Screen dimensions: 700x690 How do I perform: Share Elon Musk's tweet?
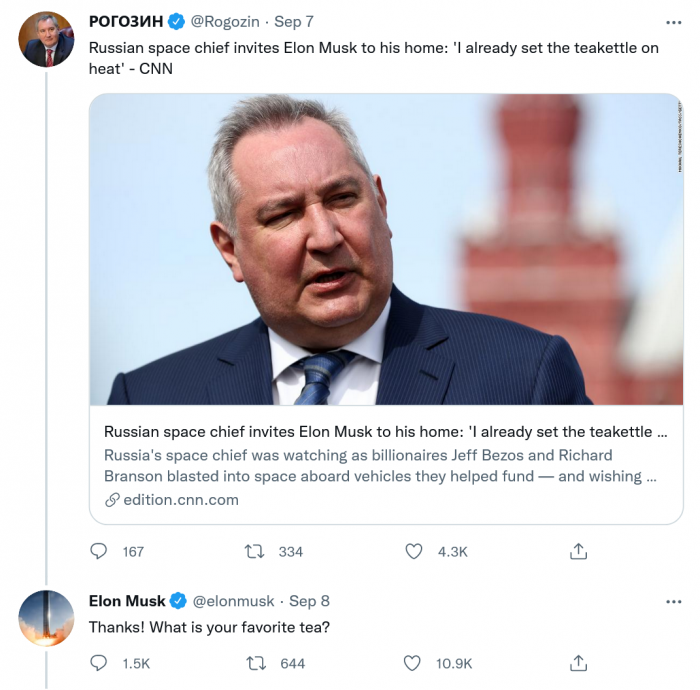578,663
